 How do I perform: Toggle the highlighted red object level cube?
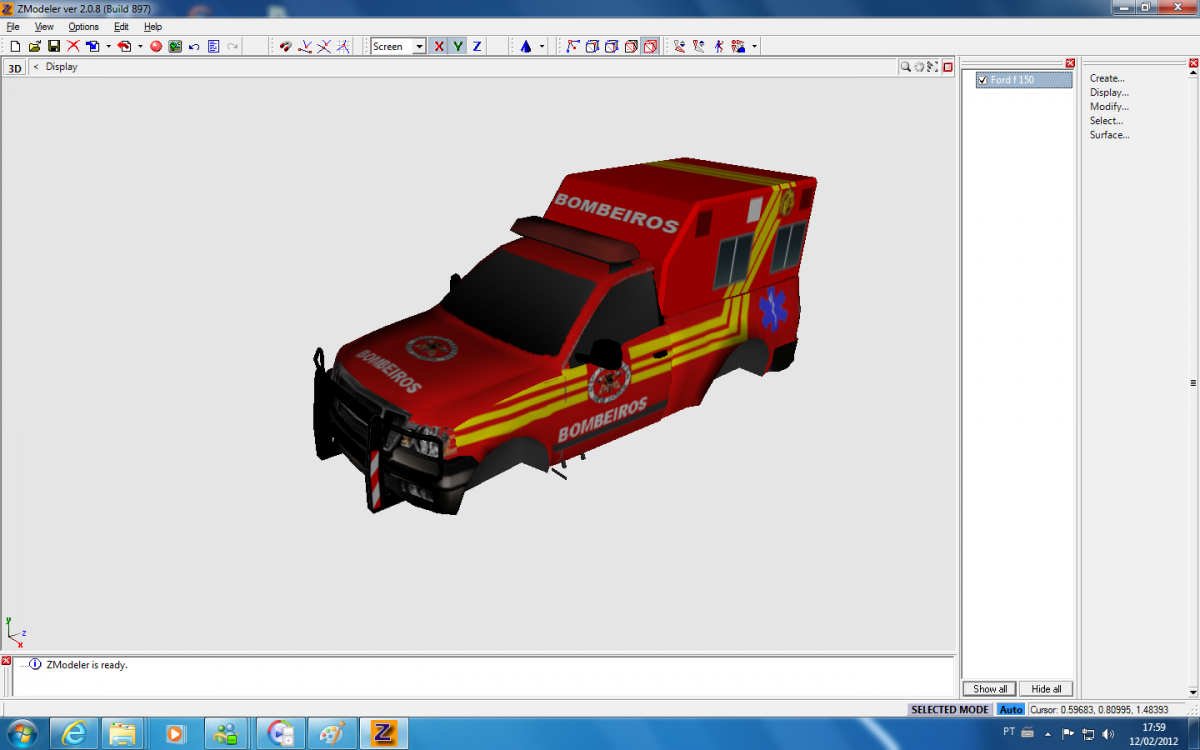click(650, 46)
